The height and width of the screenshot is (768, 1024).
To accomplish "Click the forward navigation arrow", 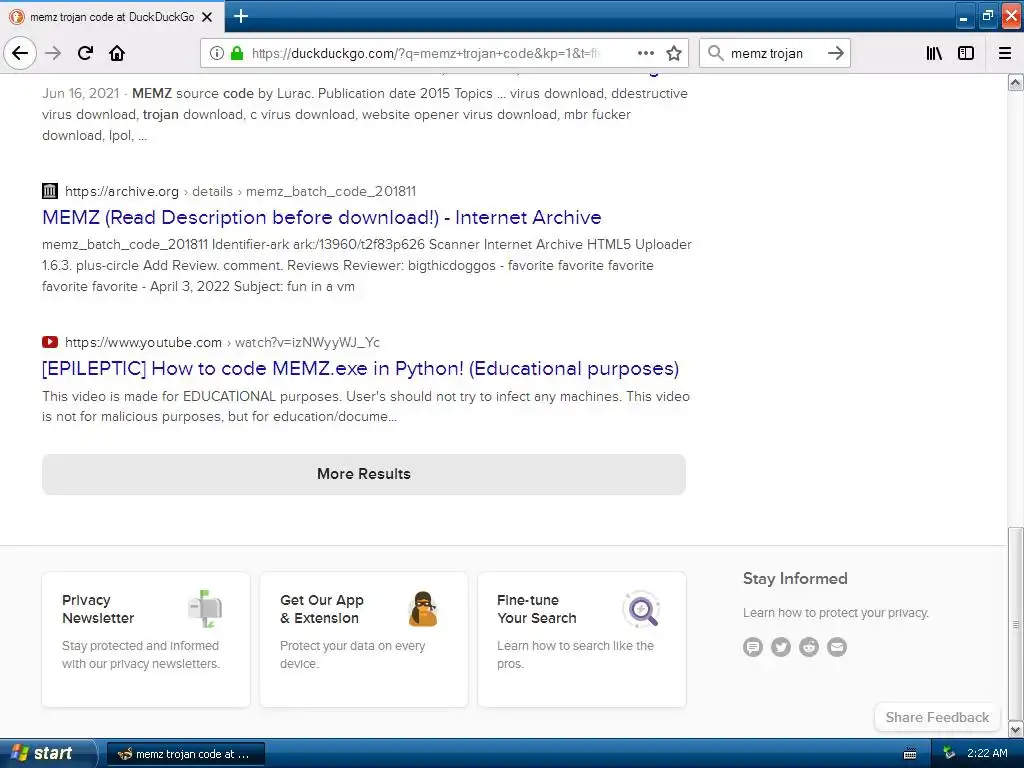I will 54,53.
